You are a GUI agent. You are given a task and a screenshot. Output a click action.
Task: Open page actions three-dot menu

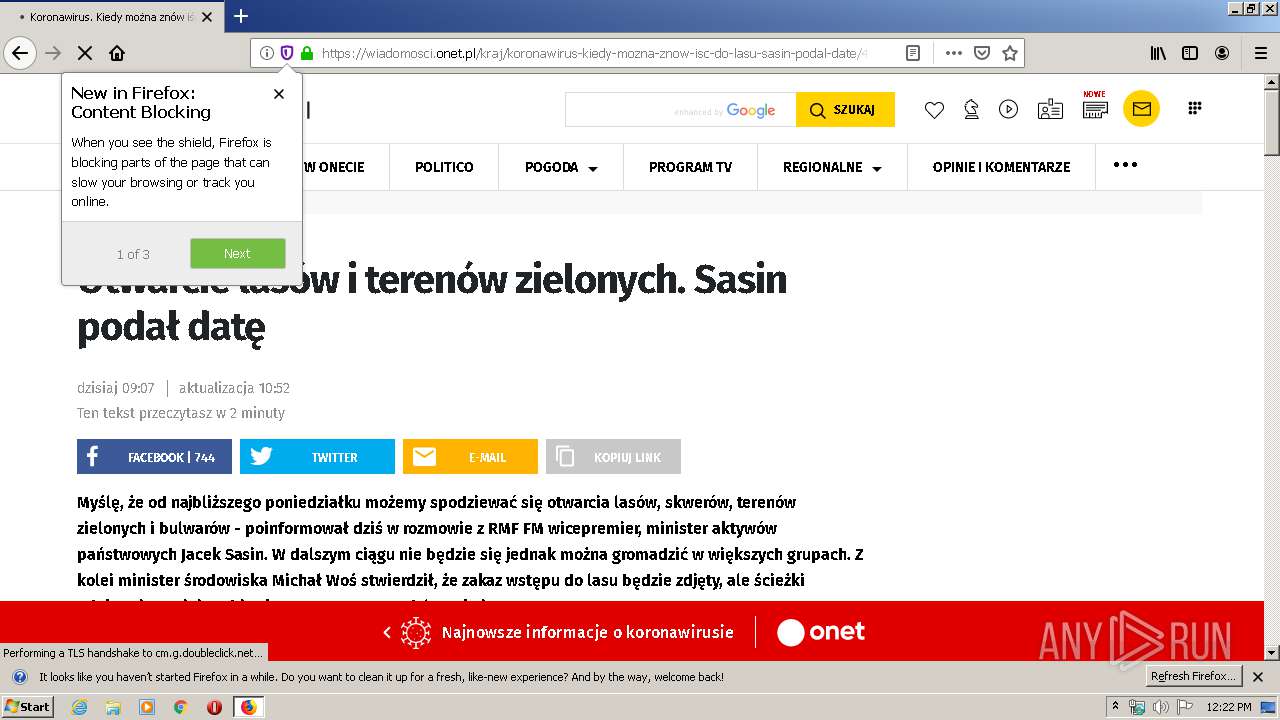tap(954, 53)
